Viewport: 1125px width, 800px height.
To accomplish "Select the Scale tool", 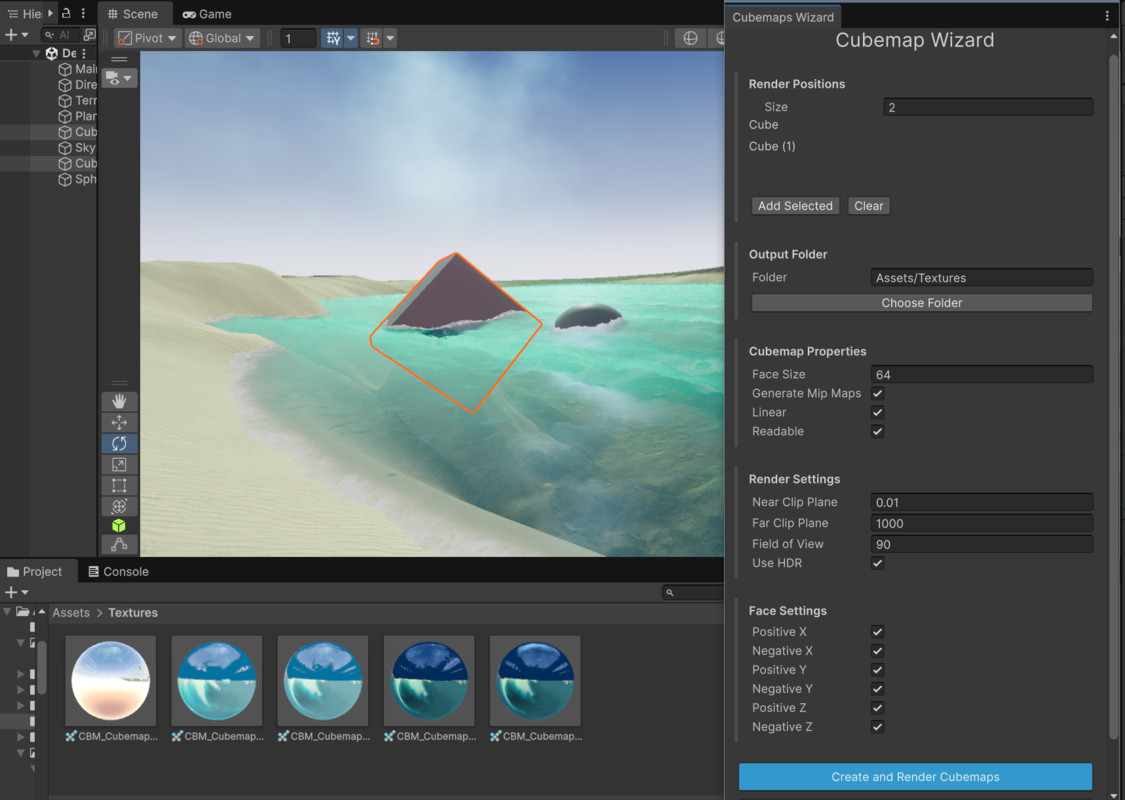I will (x=119, y=464).
